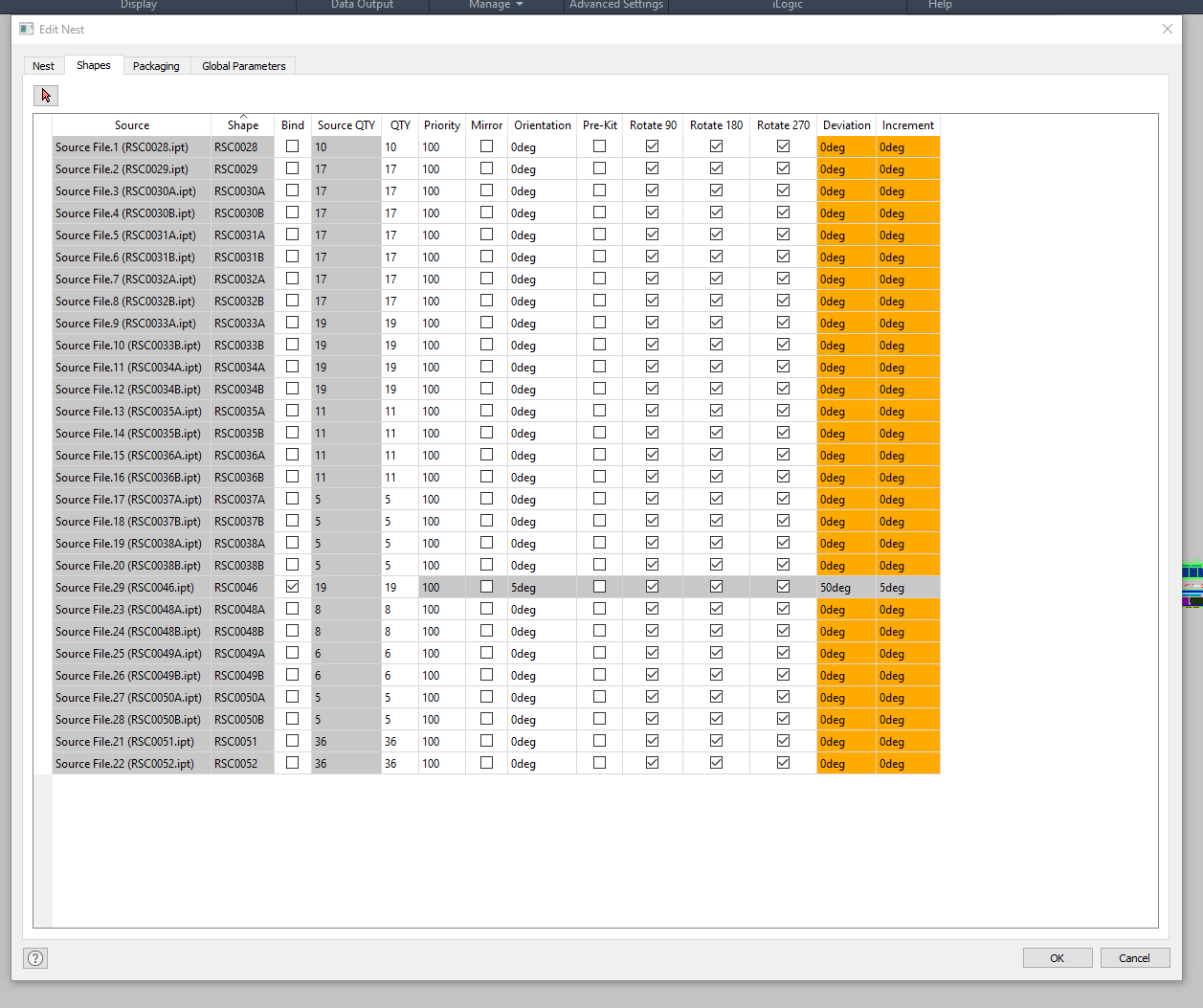Image resolution: width=1203 pixels, height=1008 pixels.
Task: Switch to the Nest tab
Action: tap(43, 65)
